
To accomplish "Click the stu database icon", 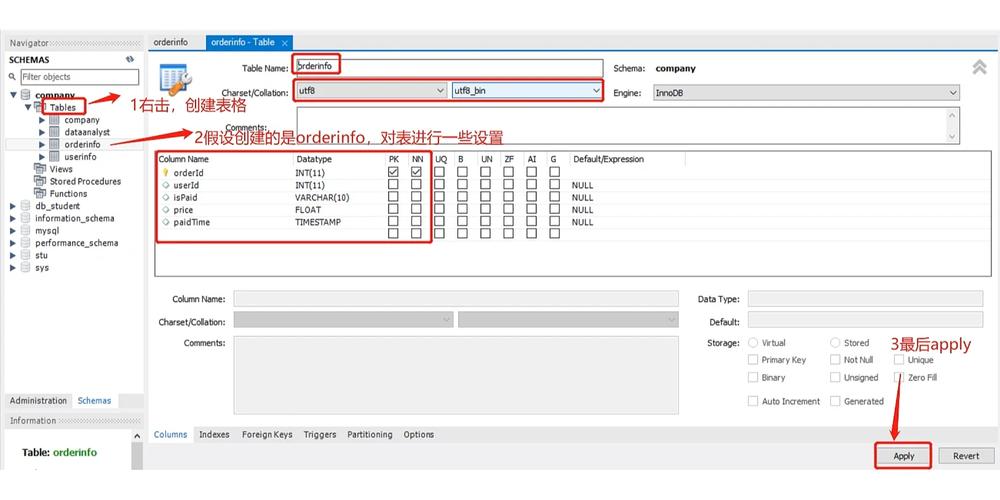I will coord(26,255).
